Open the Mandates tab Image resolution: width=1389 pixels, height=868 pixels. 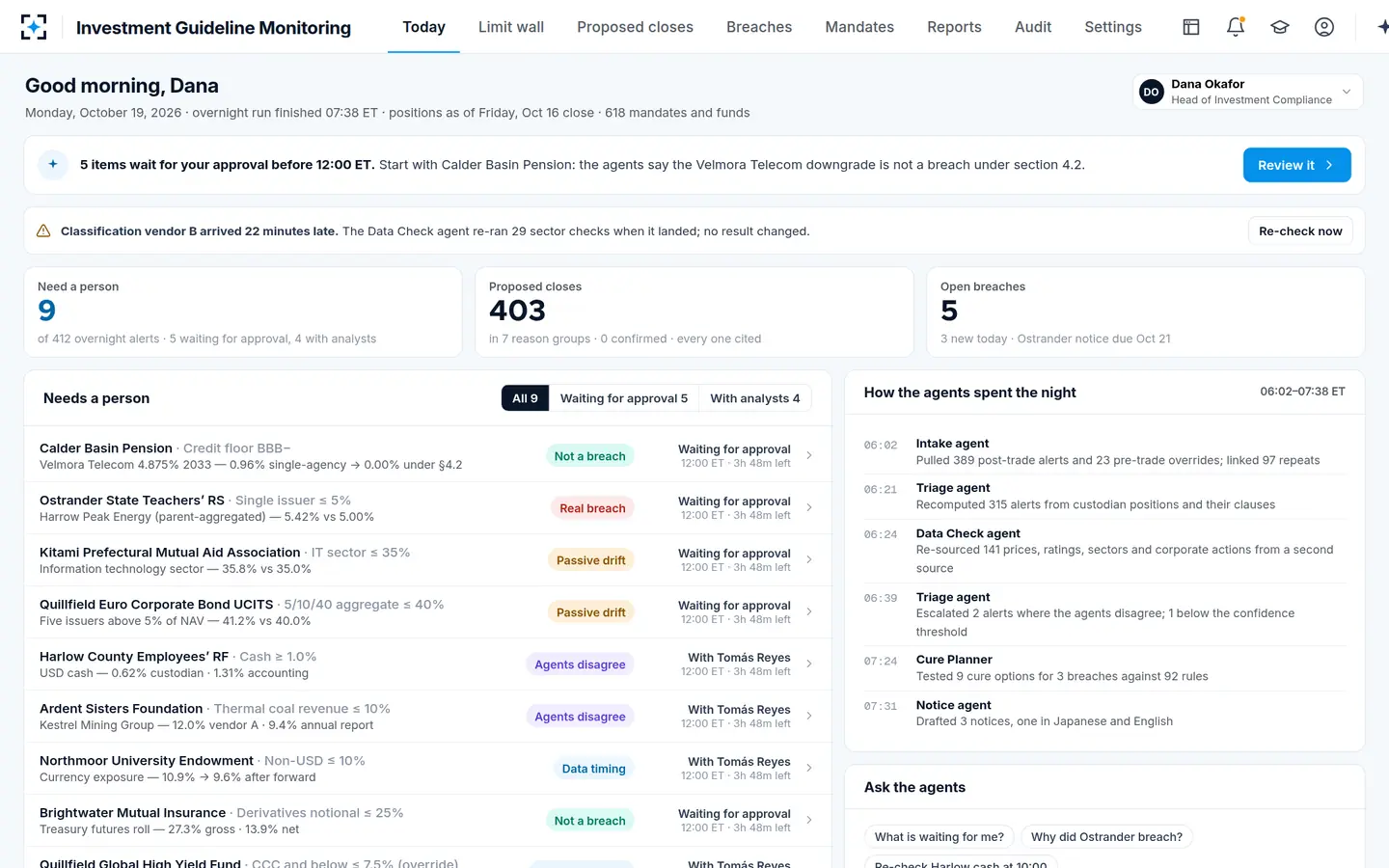click(859, 27)
